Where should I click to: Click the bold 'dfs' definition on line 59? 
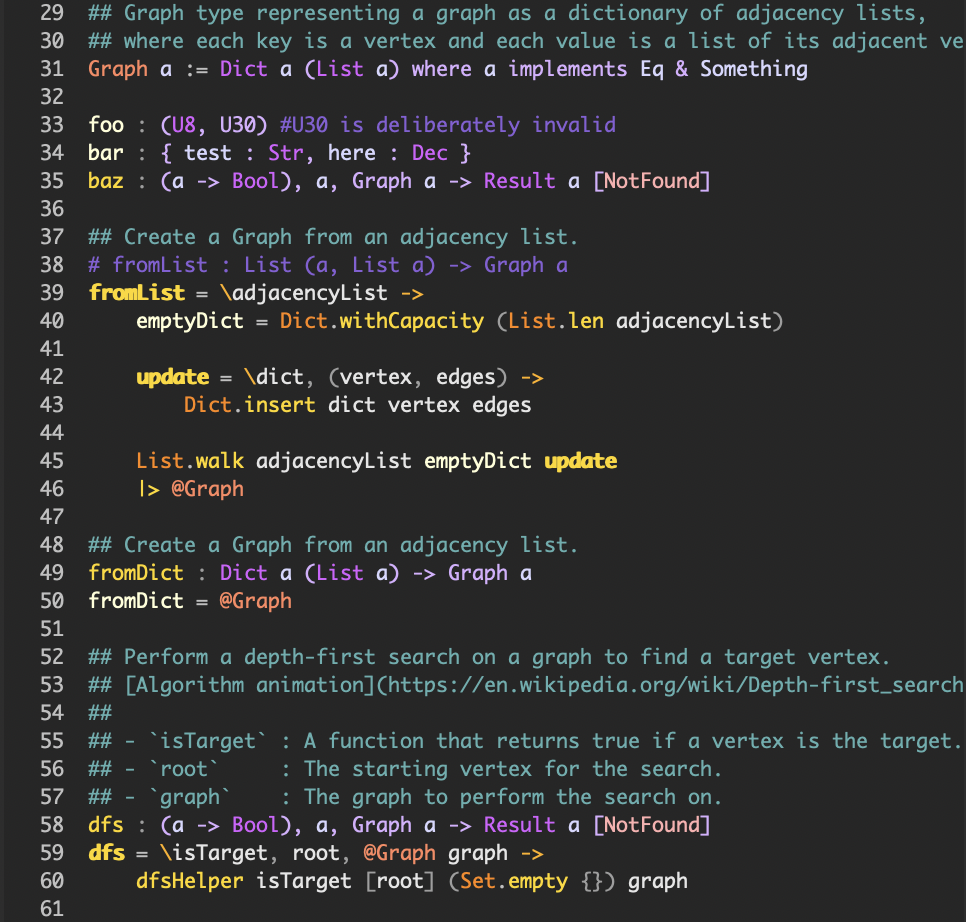click(x=107, y=853)
